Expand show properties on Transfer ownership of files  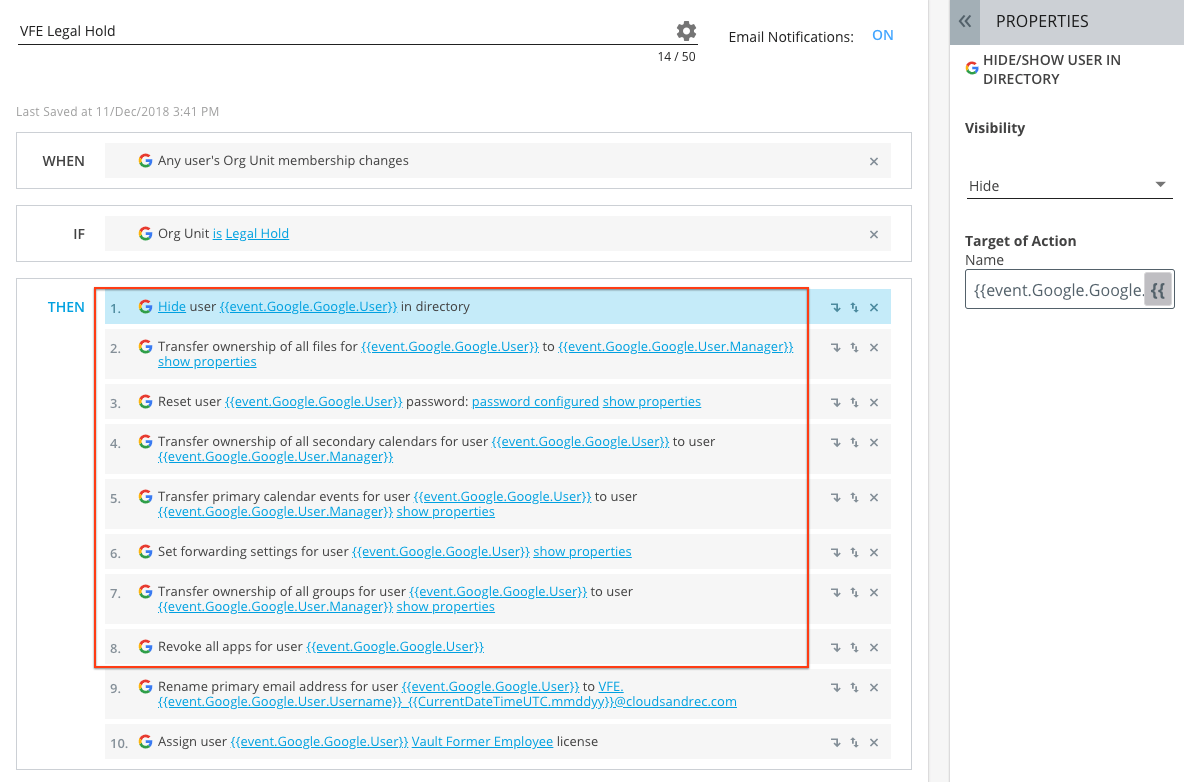206,361
